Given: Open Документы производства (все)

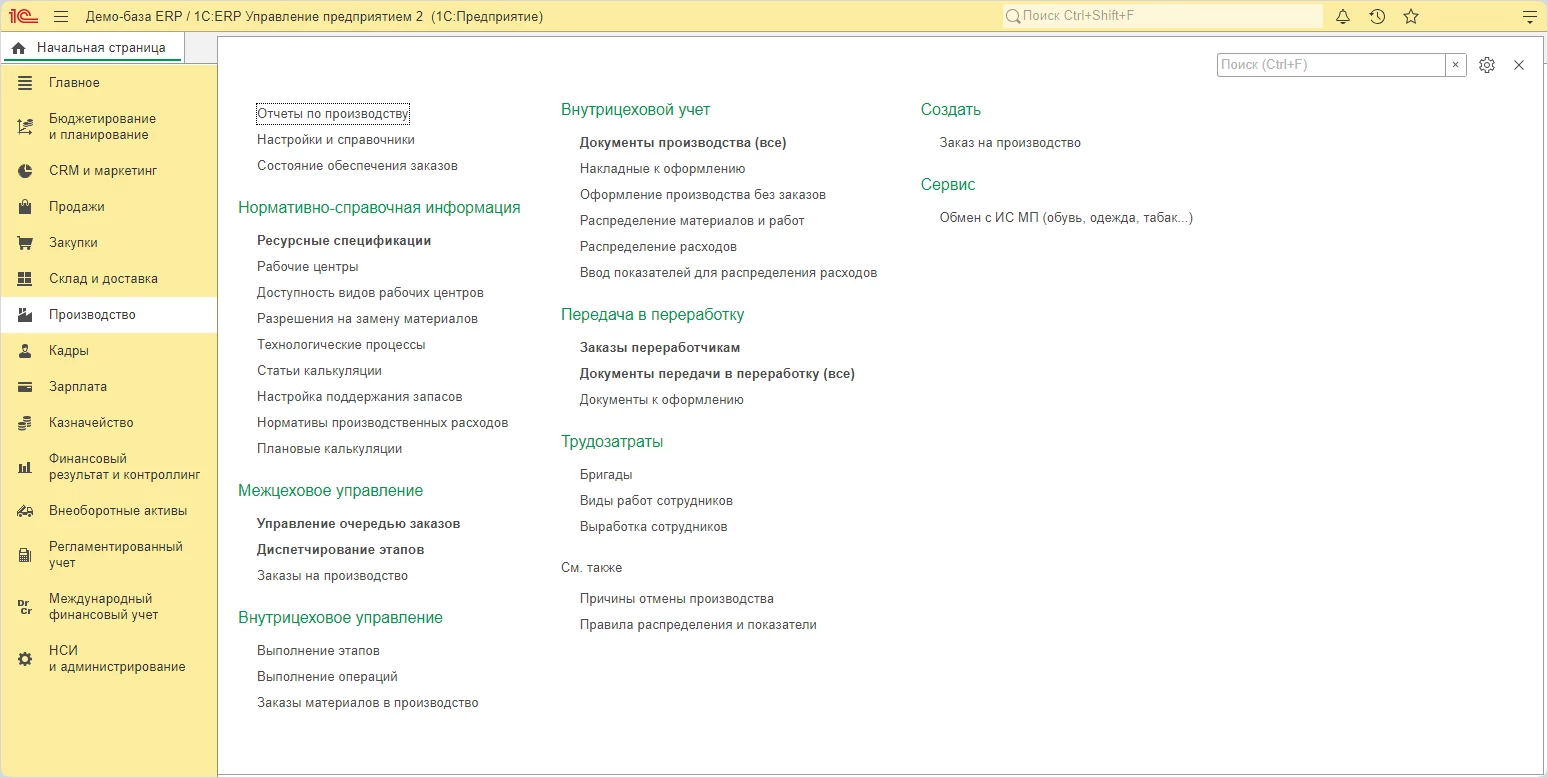Looking at the screenshot, I should [683, 143].
